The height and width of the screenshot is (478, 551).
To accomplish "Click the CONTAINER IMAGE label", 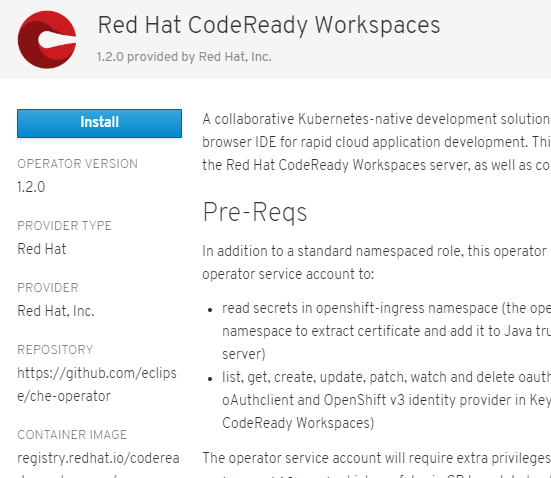I will tap(72, 435).
